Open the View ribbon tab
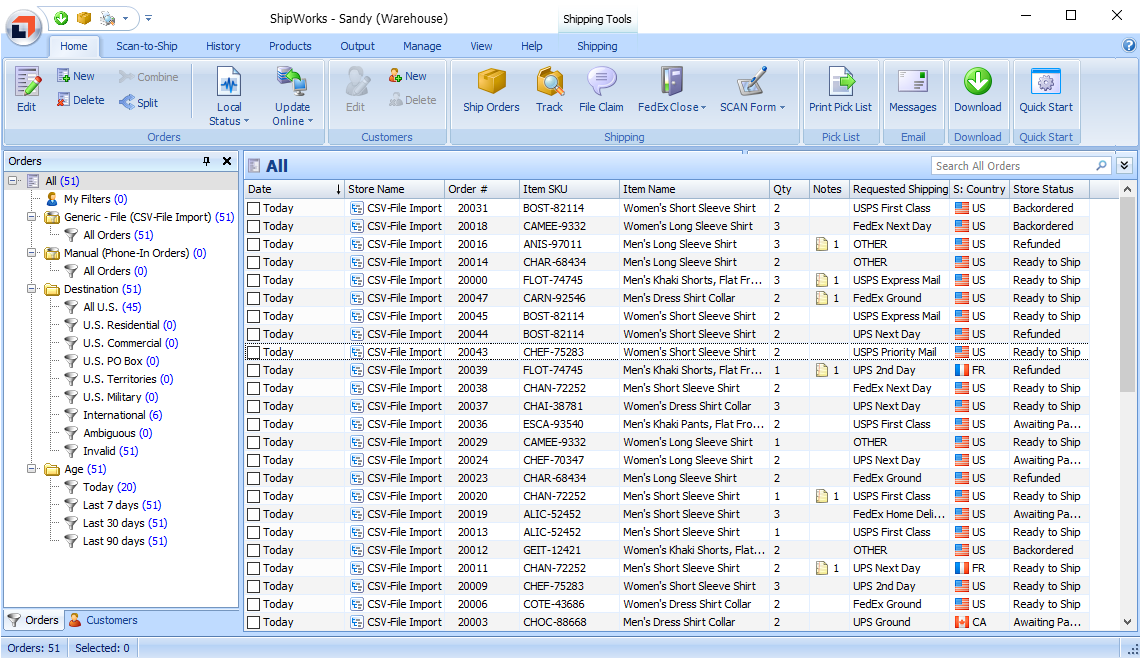The height and width of the screenshot is (658, 1140). pyautogui.click(x=481, y=46)
